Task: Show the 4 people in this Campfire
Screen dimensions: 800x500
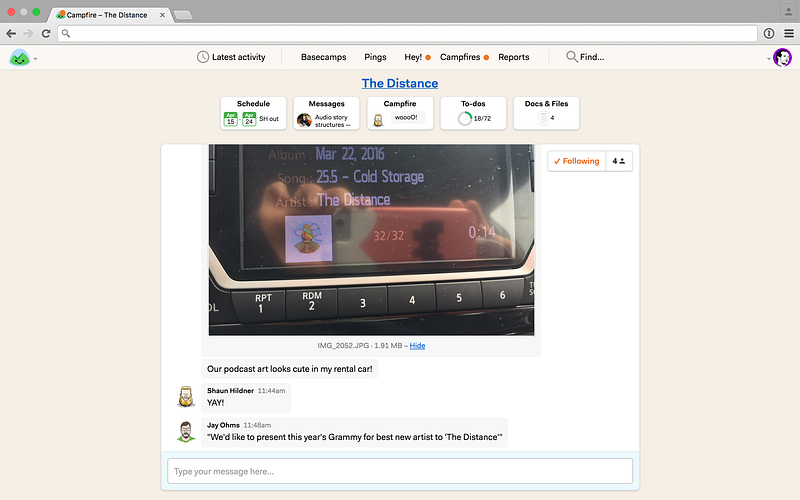Action: click(619, 161)
